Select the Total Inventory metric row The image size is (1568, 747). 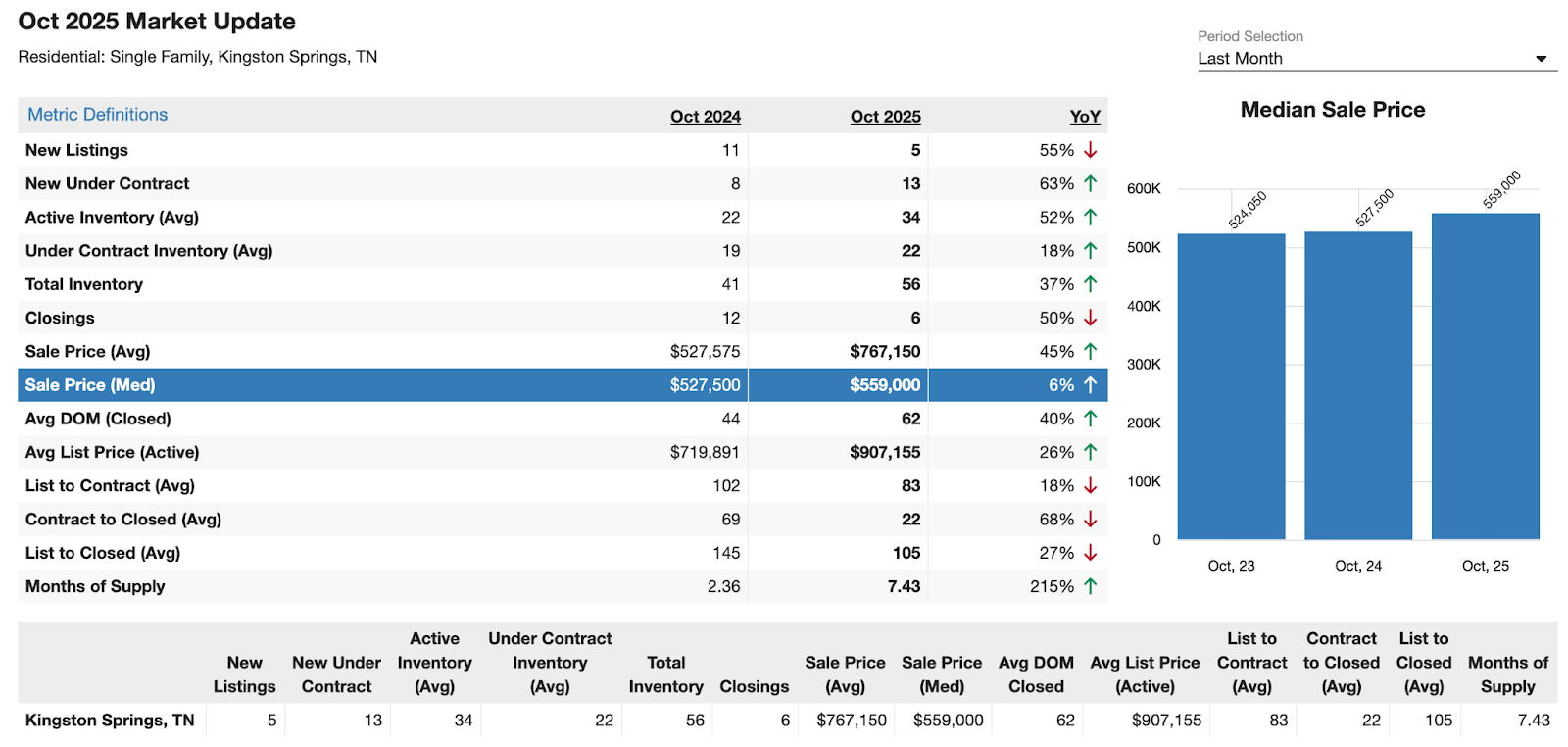pos(84,284)
